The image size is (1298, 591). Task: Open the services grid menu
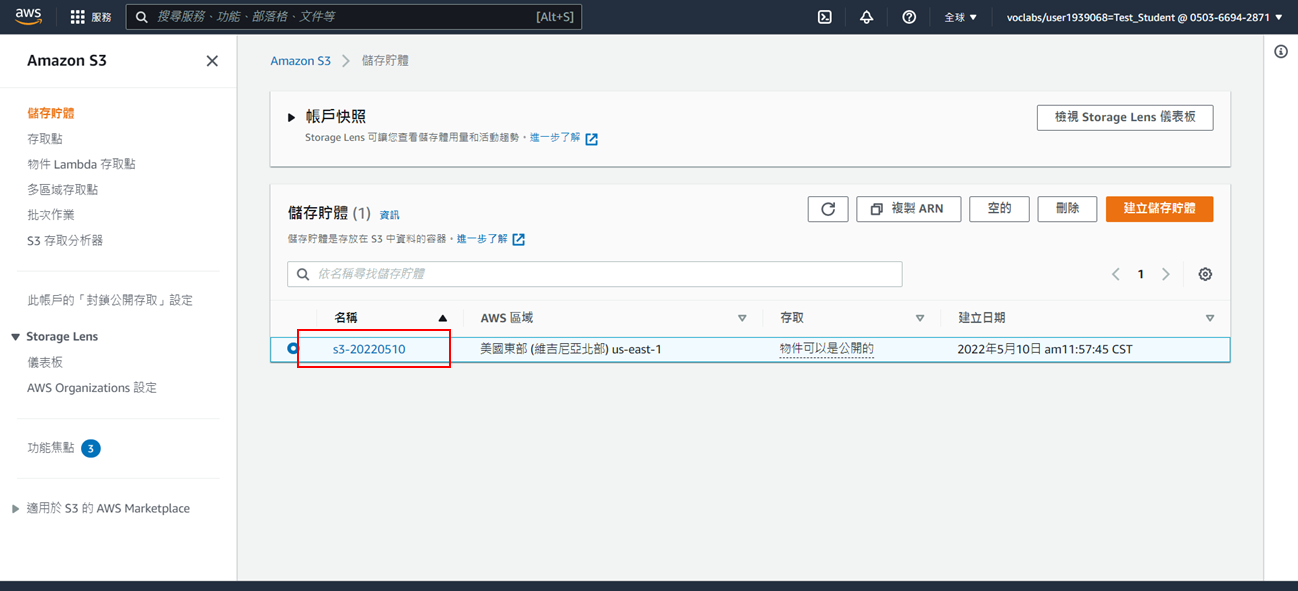[x=92, y=17]
